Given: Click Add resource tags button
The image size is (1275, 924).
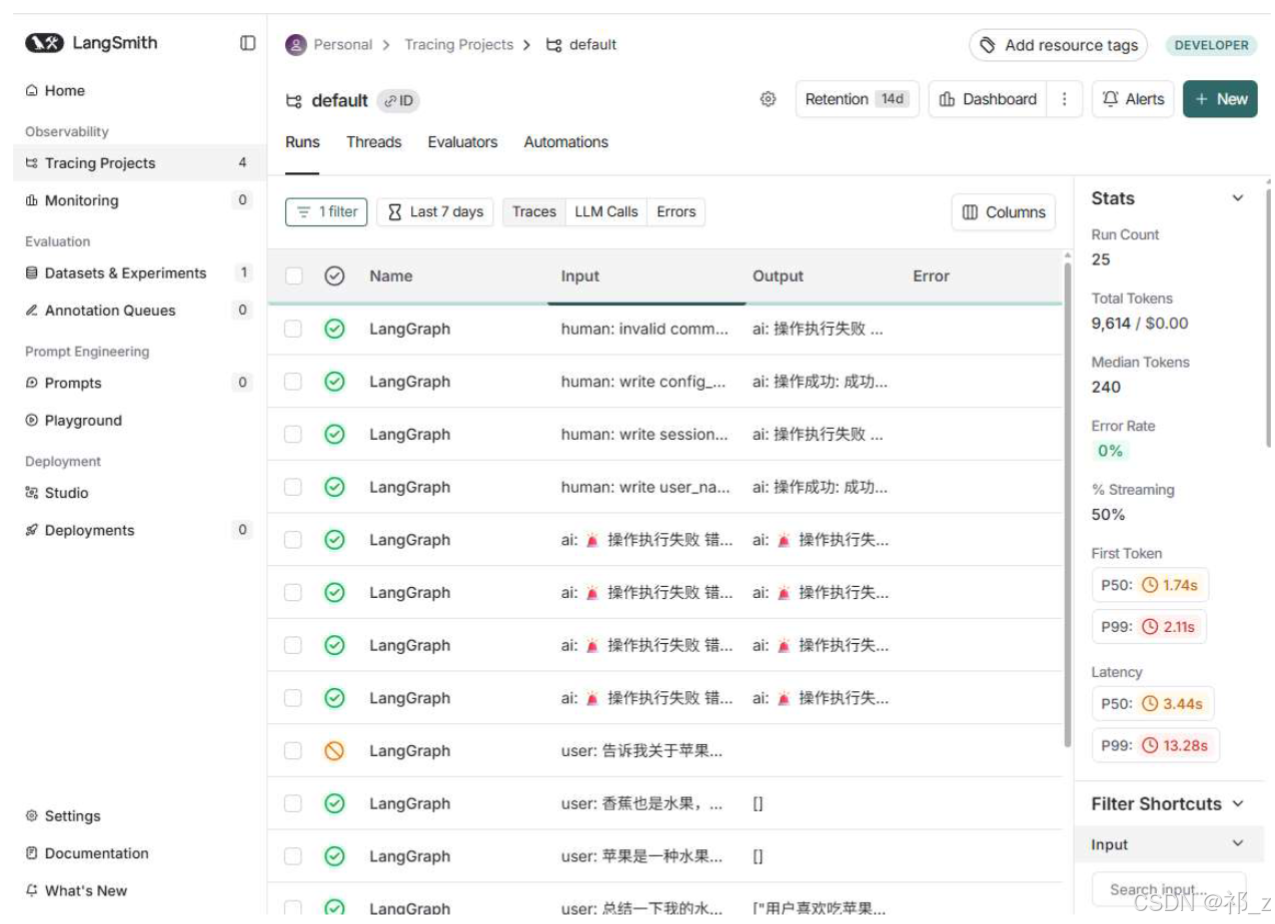Looking at the screenshot, I should tap(1058, 45).
